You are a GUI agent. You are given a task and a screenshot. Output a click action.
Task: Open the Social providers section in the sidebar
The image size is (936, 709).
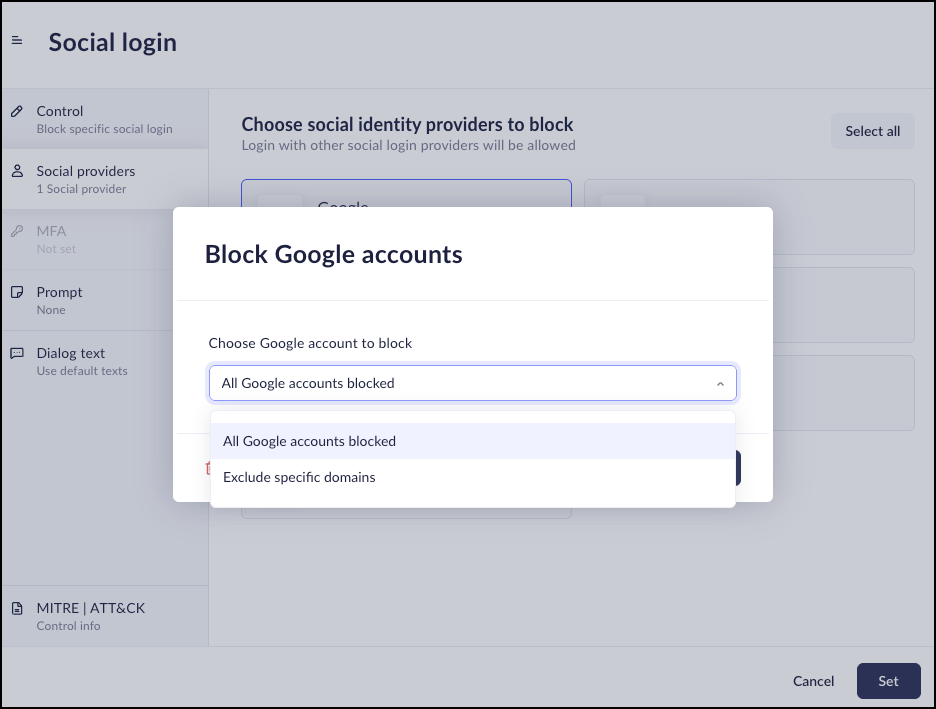click(x=104, y=179)
